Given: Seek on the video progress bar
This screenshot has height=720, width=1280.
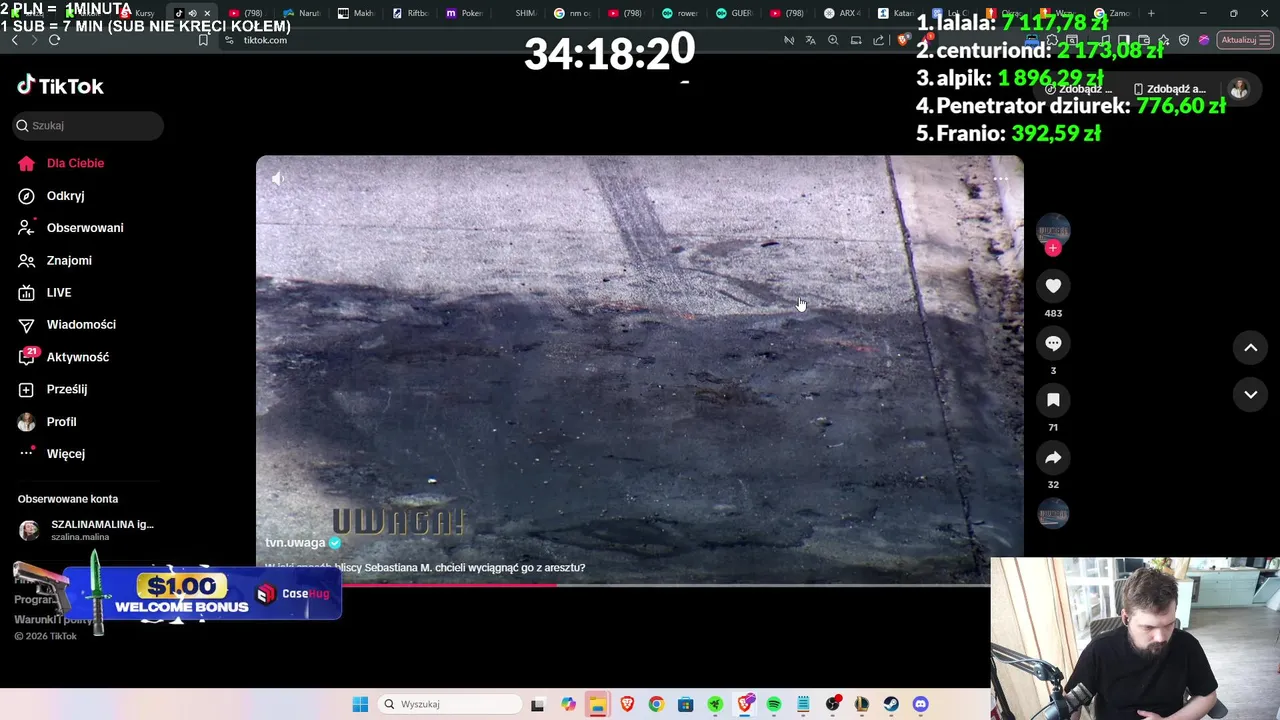Looking at the screenshot, I should click(640, 585).
